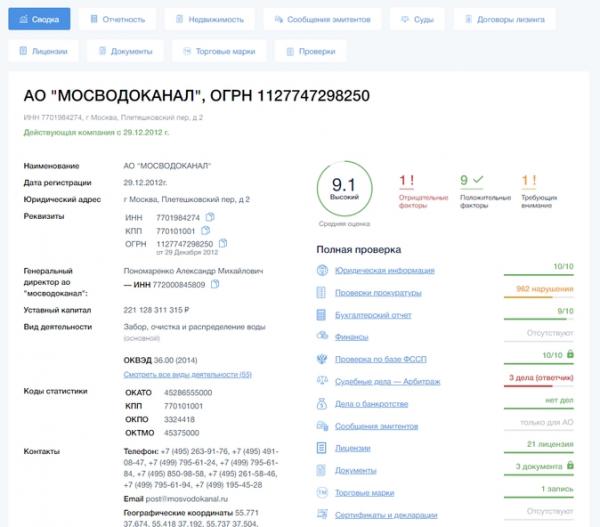Click the ОКПО 3324418 value
This screenshot has width=600, height=527.
tap(179, 419)
